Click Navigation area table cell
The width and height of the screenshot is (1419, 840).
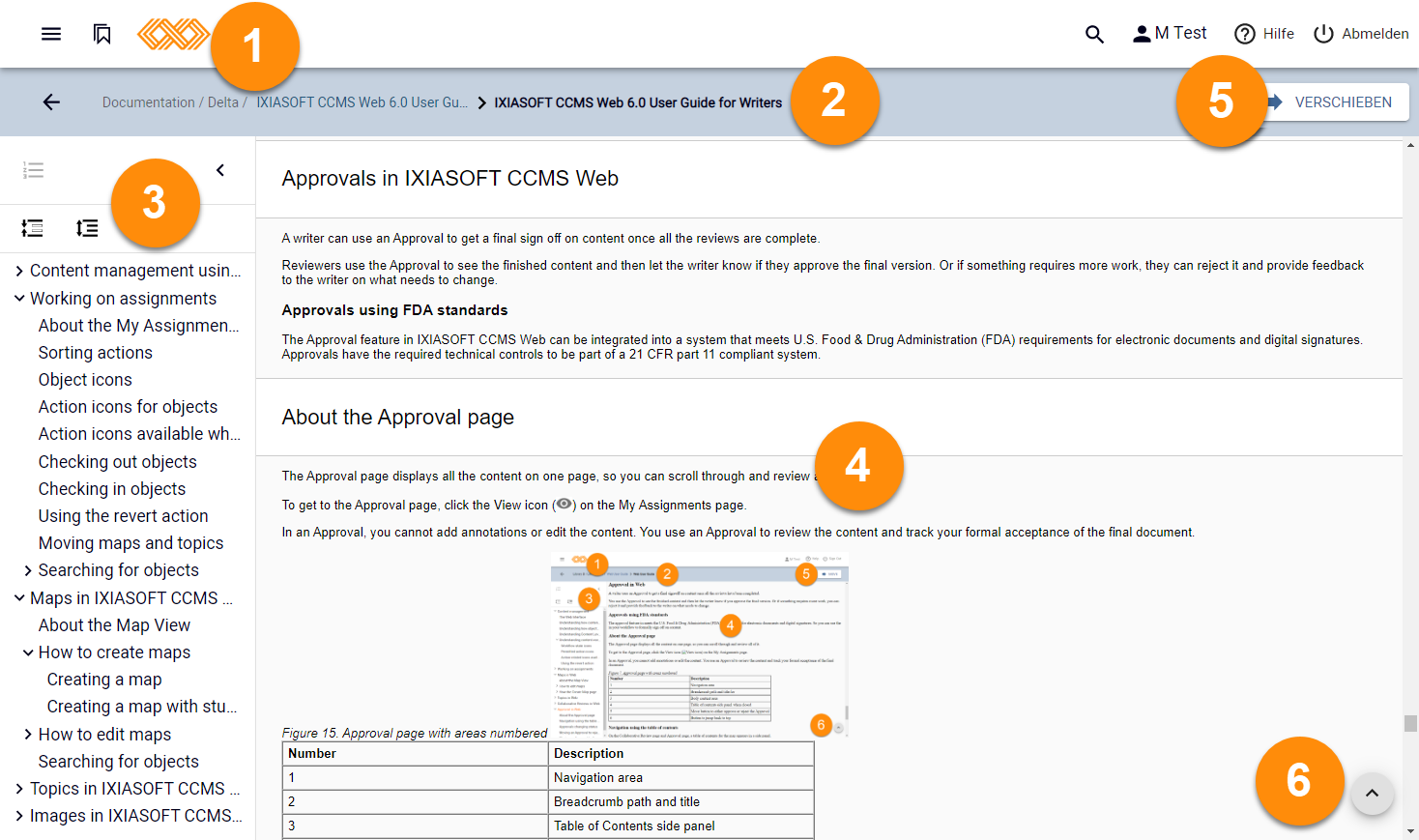pos(681,777)
